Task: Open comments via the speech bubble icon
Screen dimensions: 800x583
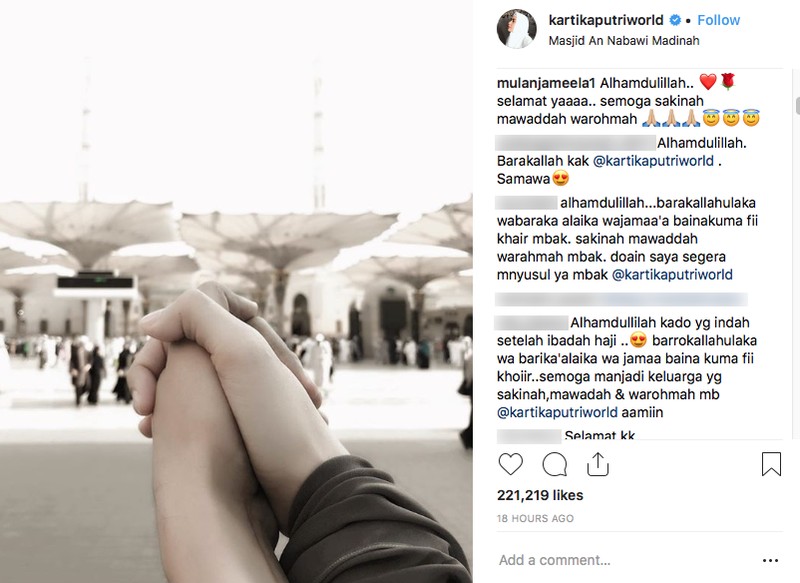Action: 555,464
